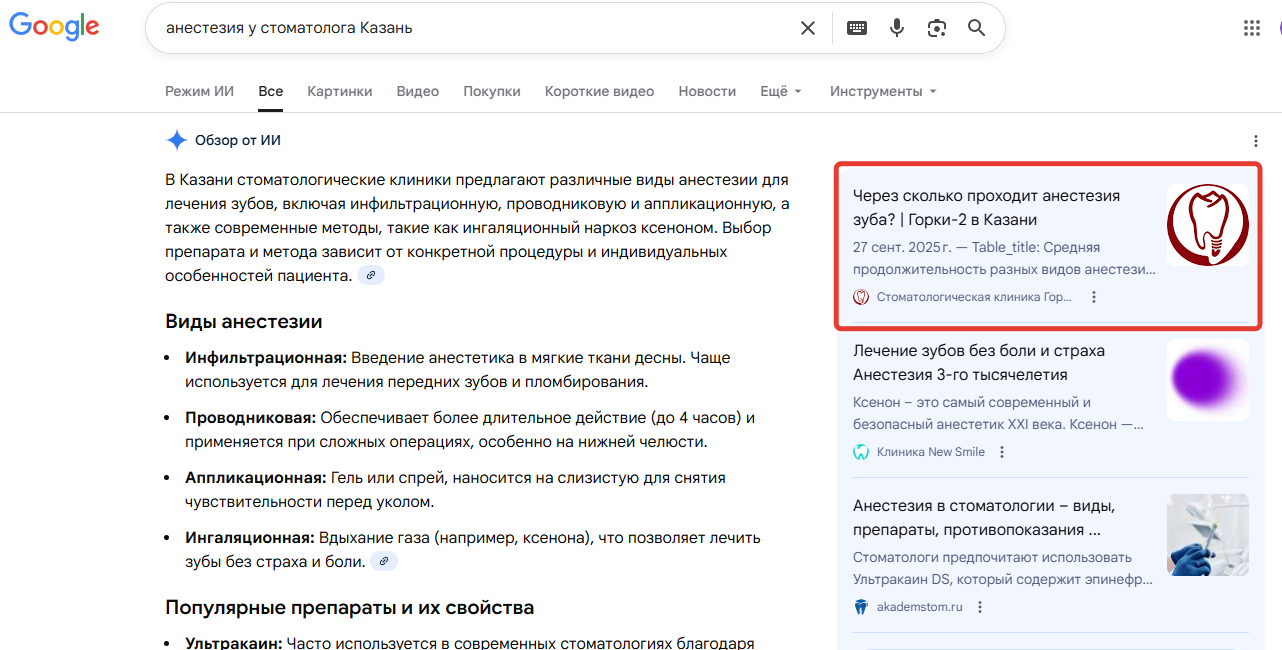This screenshot has width=1282, height=650.
Task: Switch to the Короткие видео tab
Action: pos(599,91)
